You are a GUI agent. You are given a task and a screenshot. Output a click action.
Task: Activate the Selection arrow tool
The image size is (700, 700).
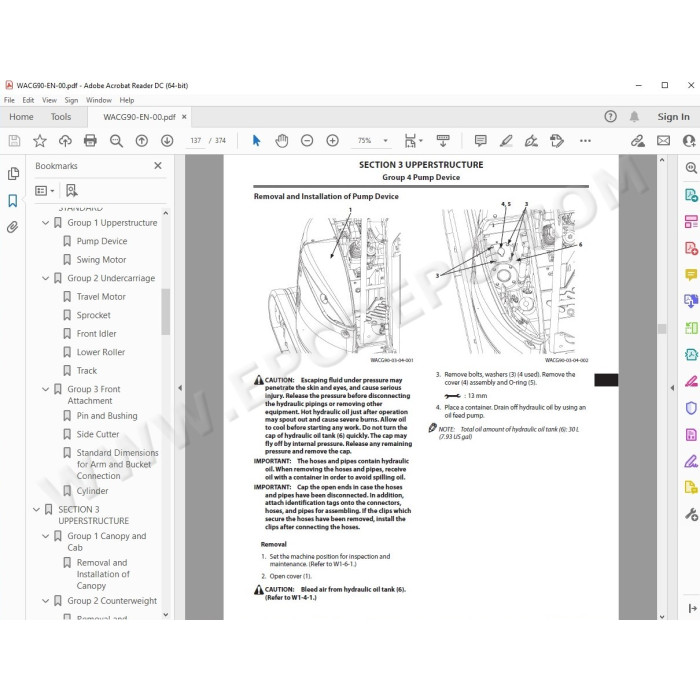click(x=256, y=141)
